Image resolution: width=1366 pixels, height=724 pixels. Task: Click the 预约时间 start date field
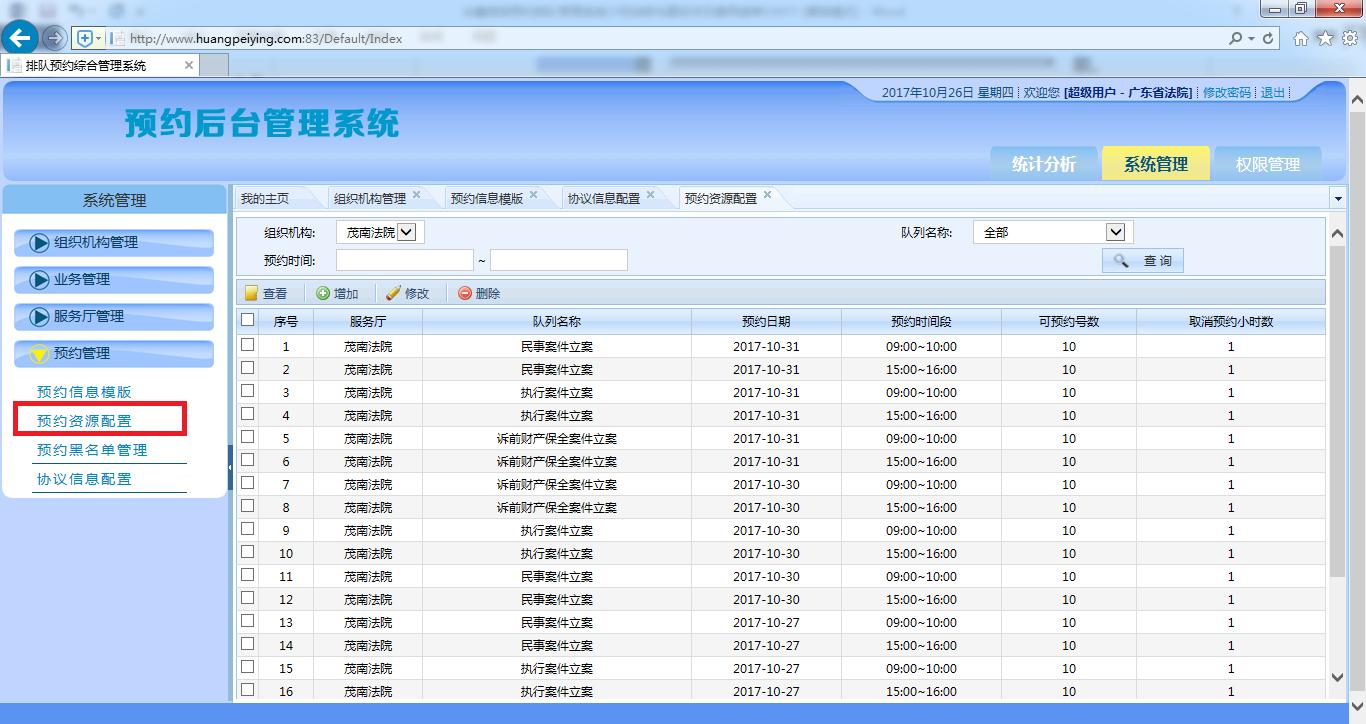pos(404,260)
